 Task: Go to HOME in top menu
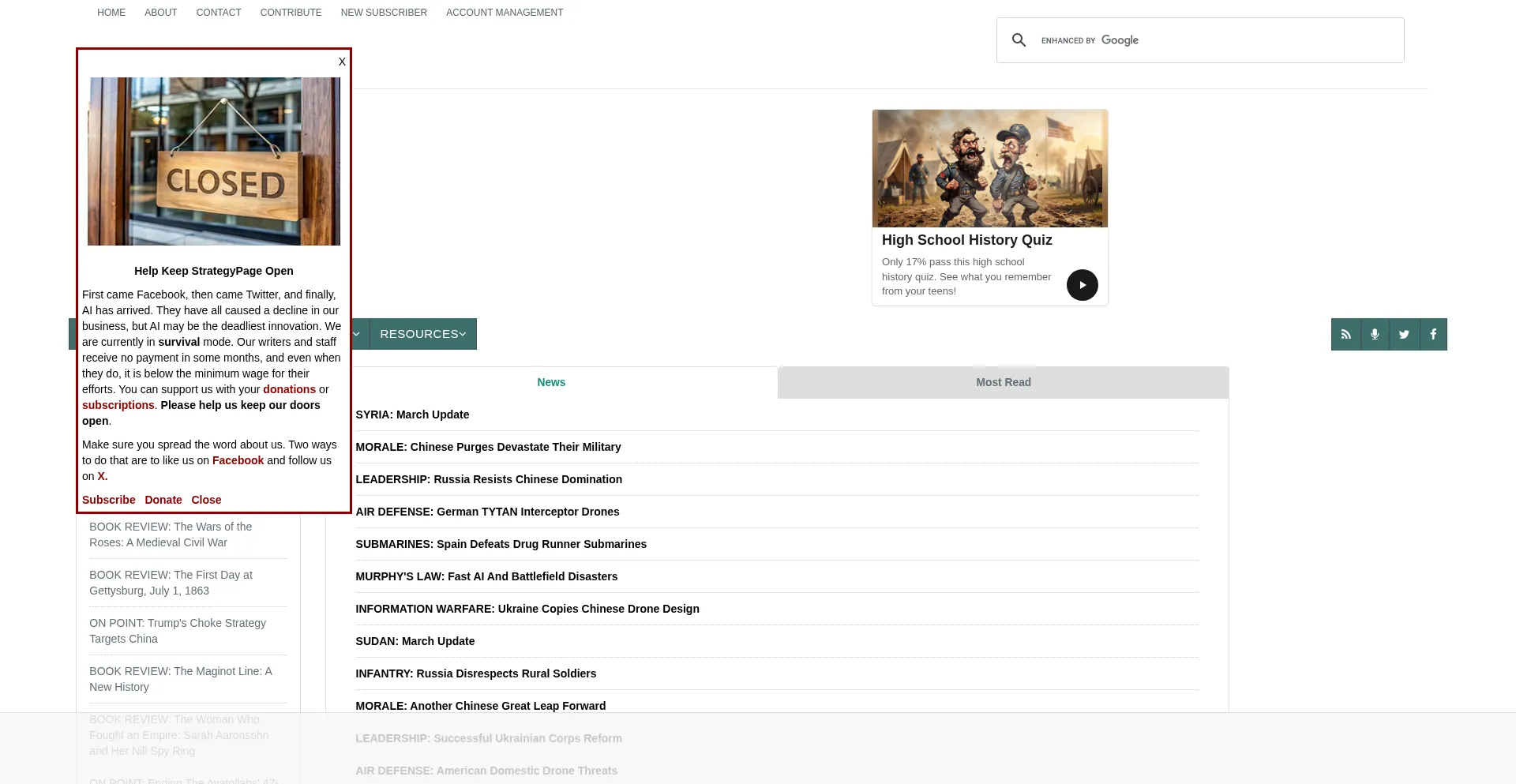click(x=111, y=13)
